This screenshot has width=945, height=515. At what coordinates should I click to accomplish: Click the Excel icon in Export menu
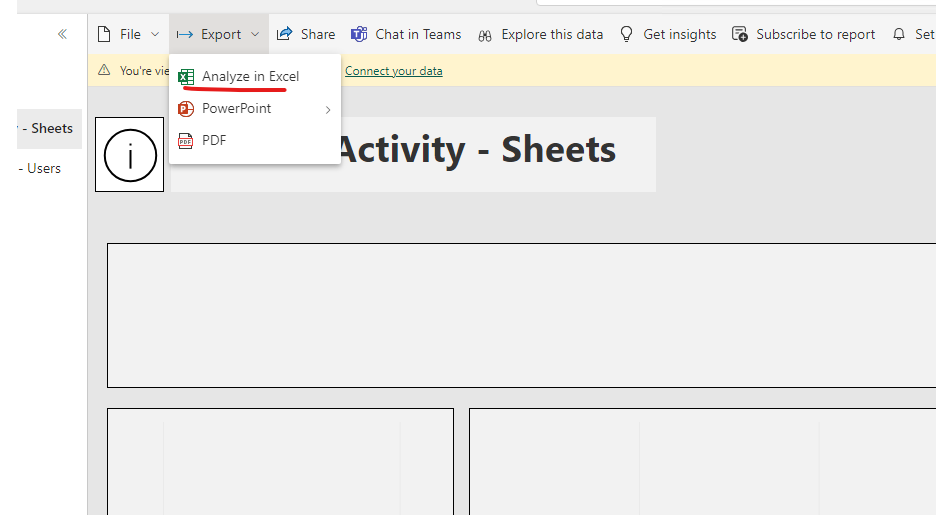(186, 76)
